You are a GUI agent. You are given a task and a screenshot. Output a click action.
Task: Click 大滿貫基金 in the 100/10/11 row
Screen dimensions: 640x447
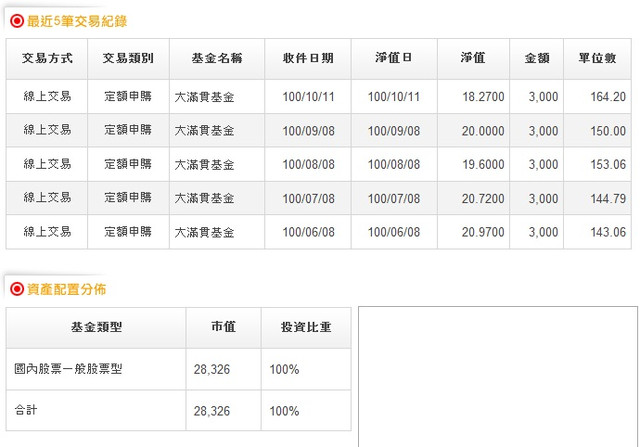pos(204,97)
